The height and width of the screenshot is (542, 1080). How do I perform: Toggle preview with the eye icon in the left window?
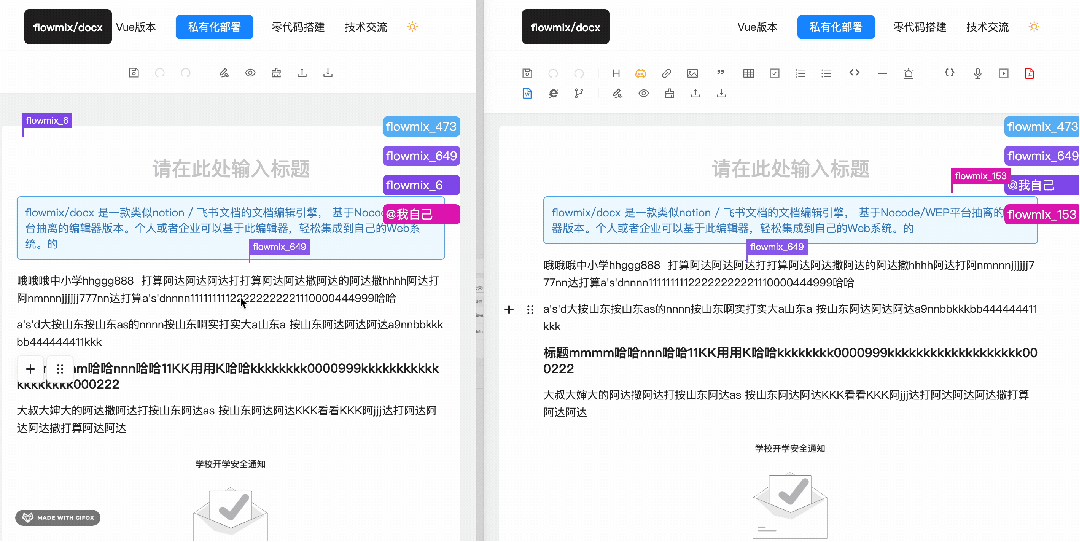click(250, 73)
